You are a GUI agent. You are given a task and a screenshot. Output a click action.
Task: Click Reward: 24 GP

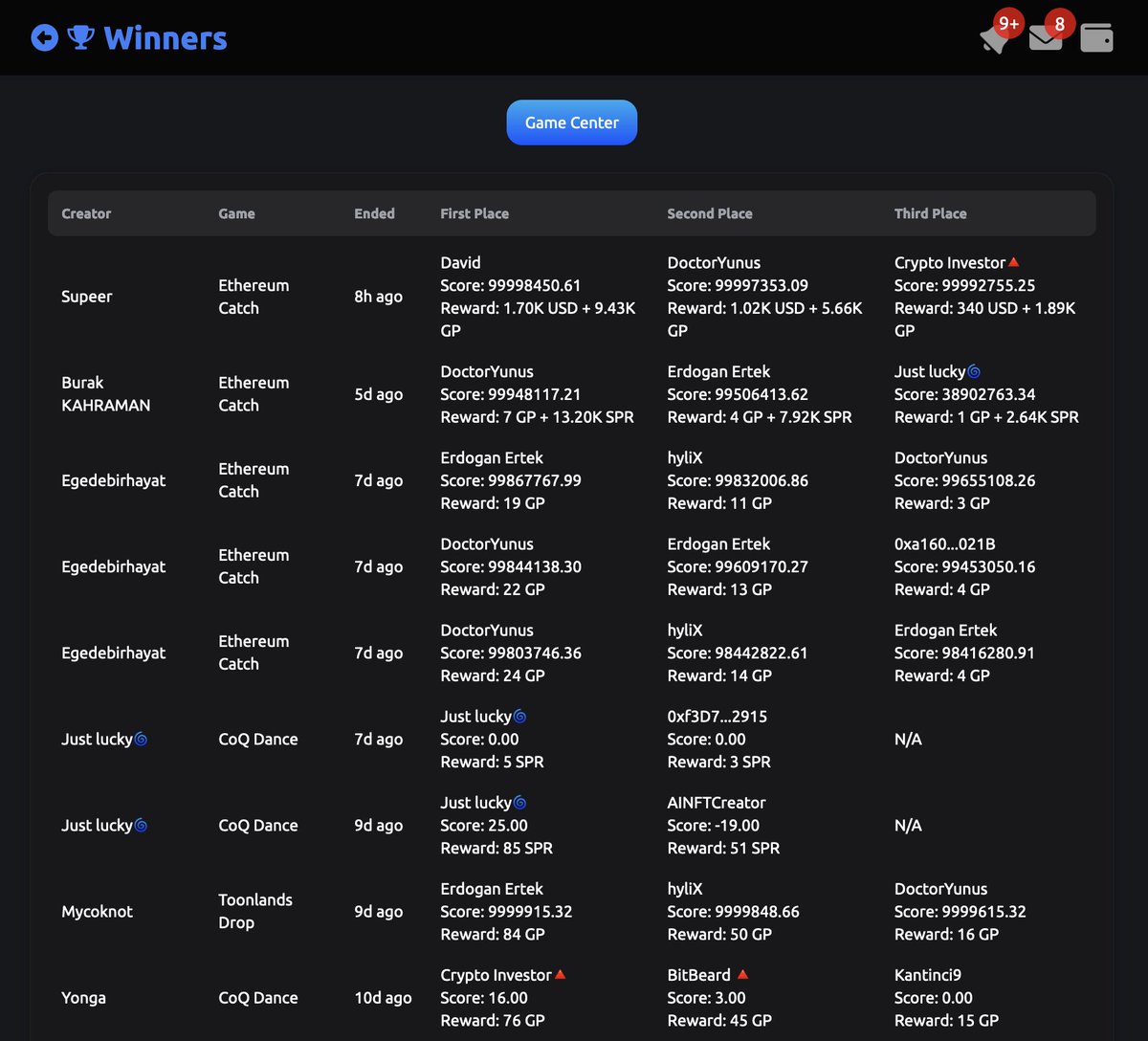(x=493, y=676)
